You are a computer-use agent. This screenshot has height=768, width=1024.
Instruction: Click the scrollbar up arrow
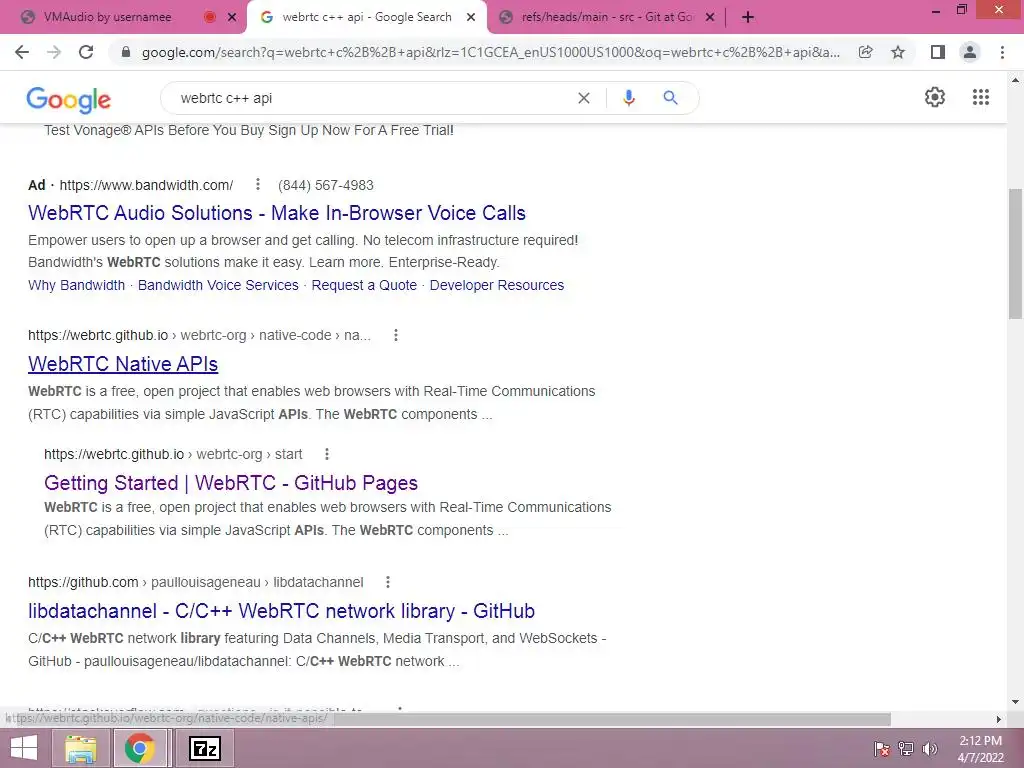[x=1015, y=80]
